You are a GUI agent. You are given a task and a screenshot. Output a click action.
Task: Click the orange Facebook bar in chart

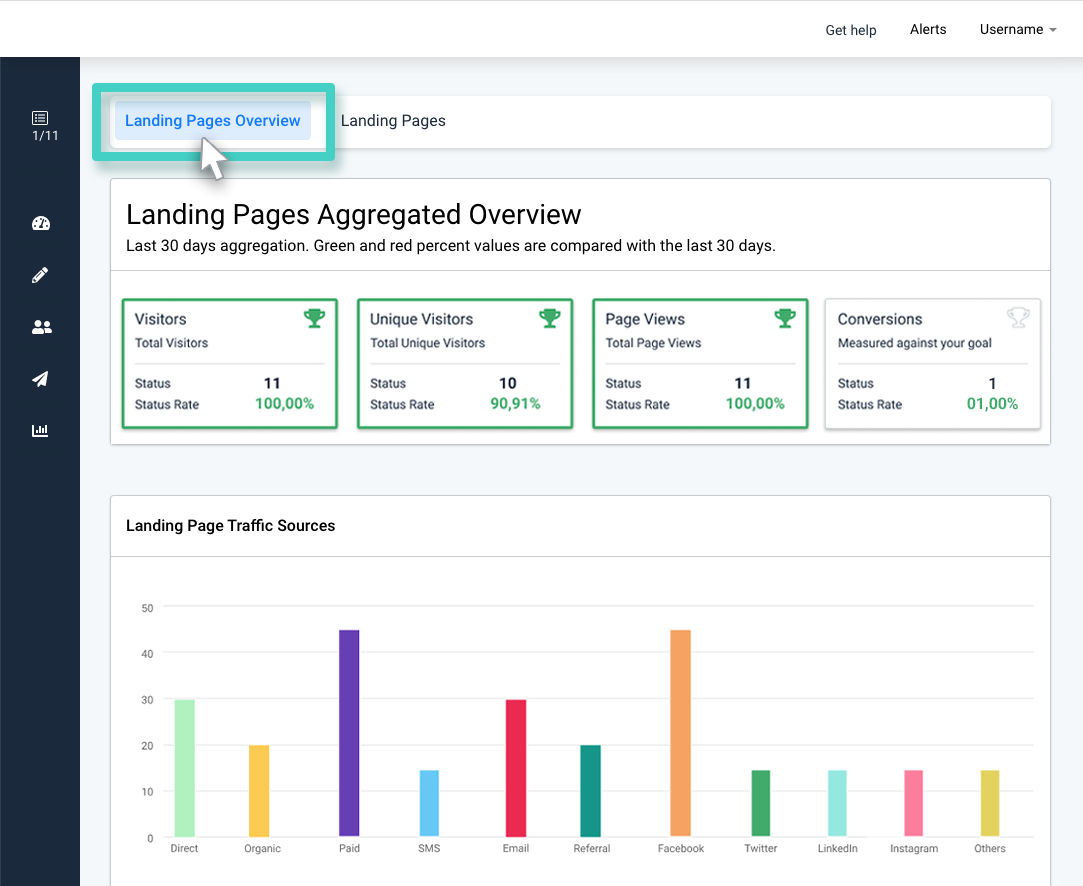point(680,733)
